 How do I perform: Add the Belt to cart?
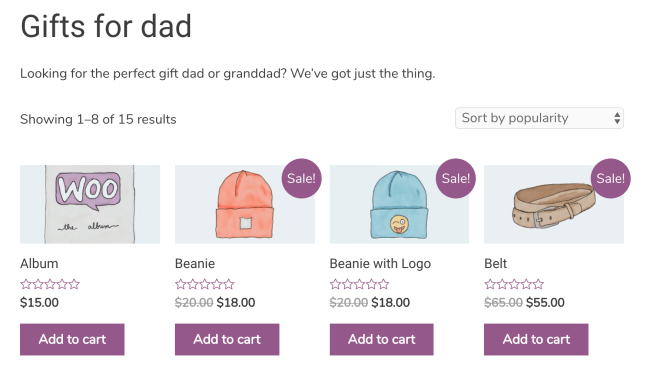click(536, 339)
